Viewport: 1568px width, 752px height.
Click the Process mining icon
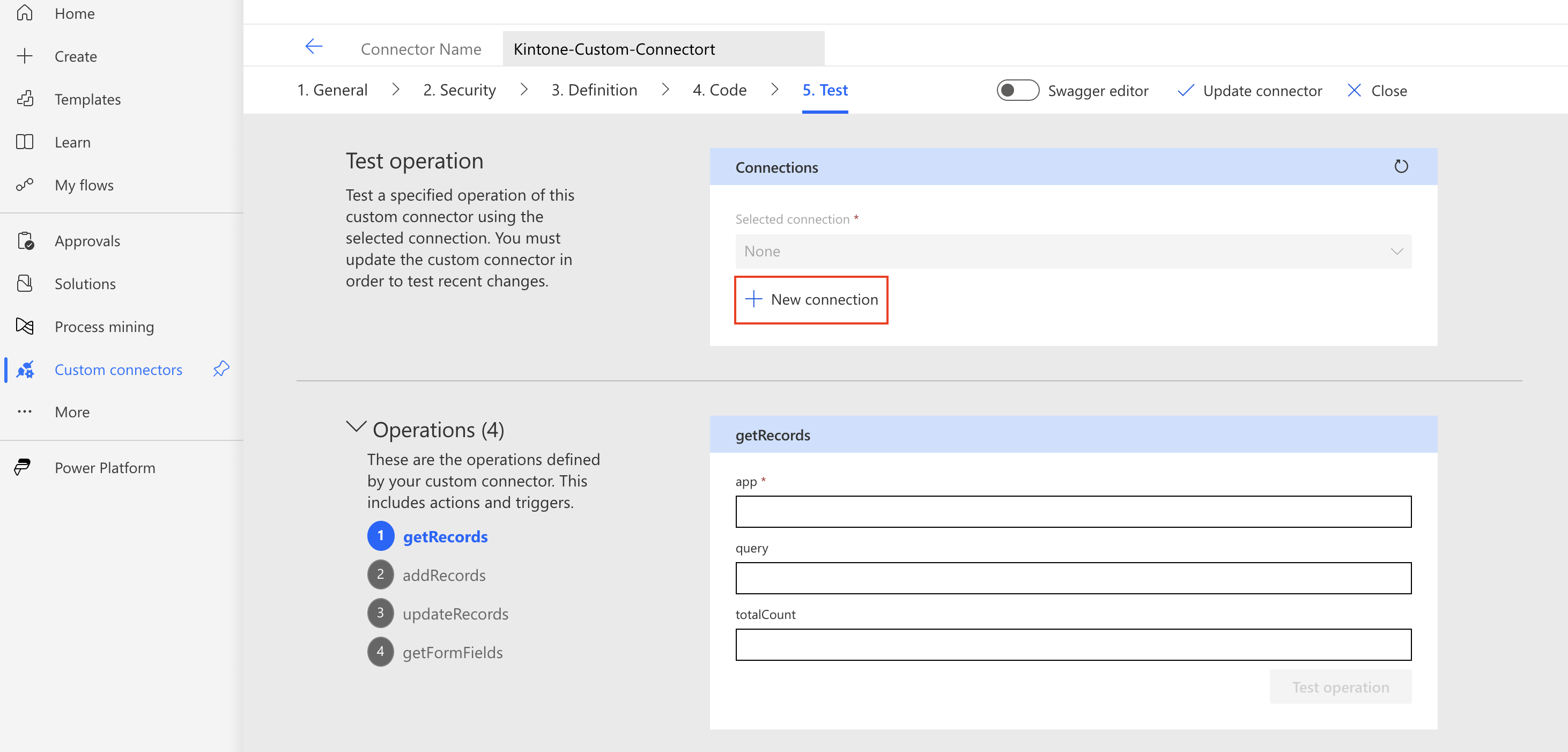[x=24, y=326]
